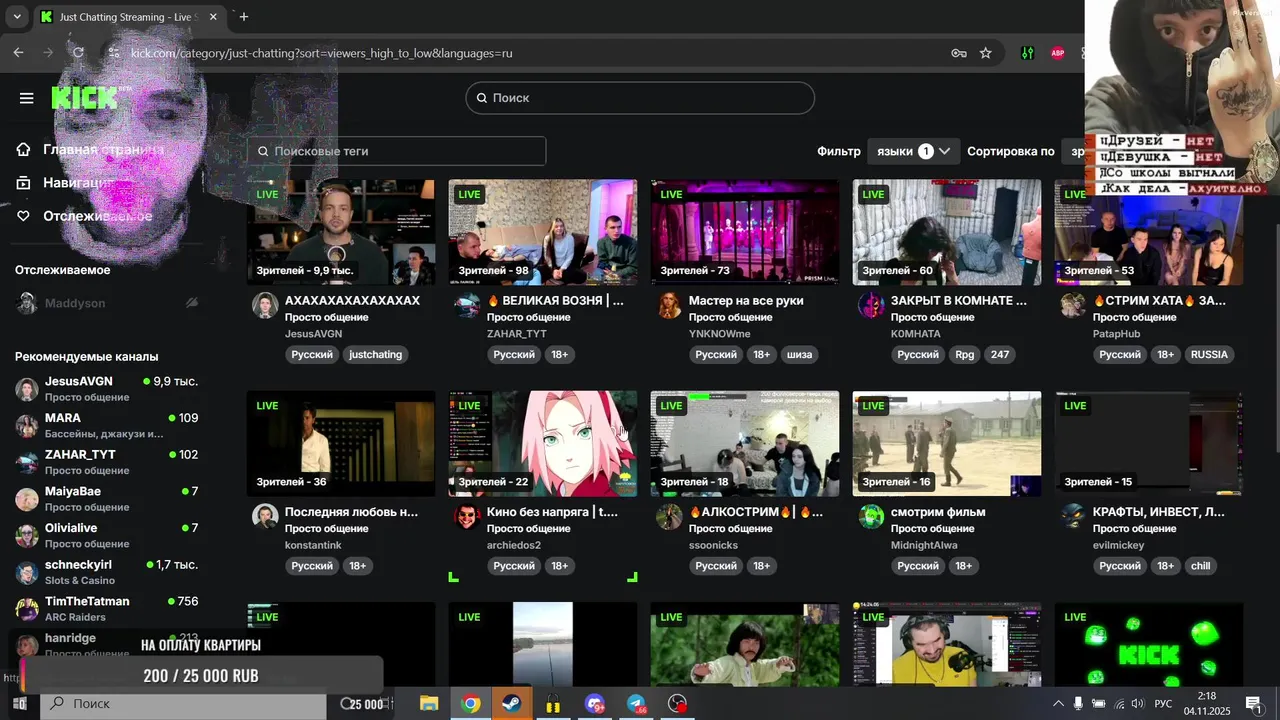Open the green sliders extension icon
The height and width of the screenshot is (720, 1280).
[x=1027, y=53]
